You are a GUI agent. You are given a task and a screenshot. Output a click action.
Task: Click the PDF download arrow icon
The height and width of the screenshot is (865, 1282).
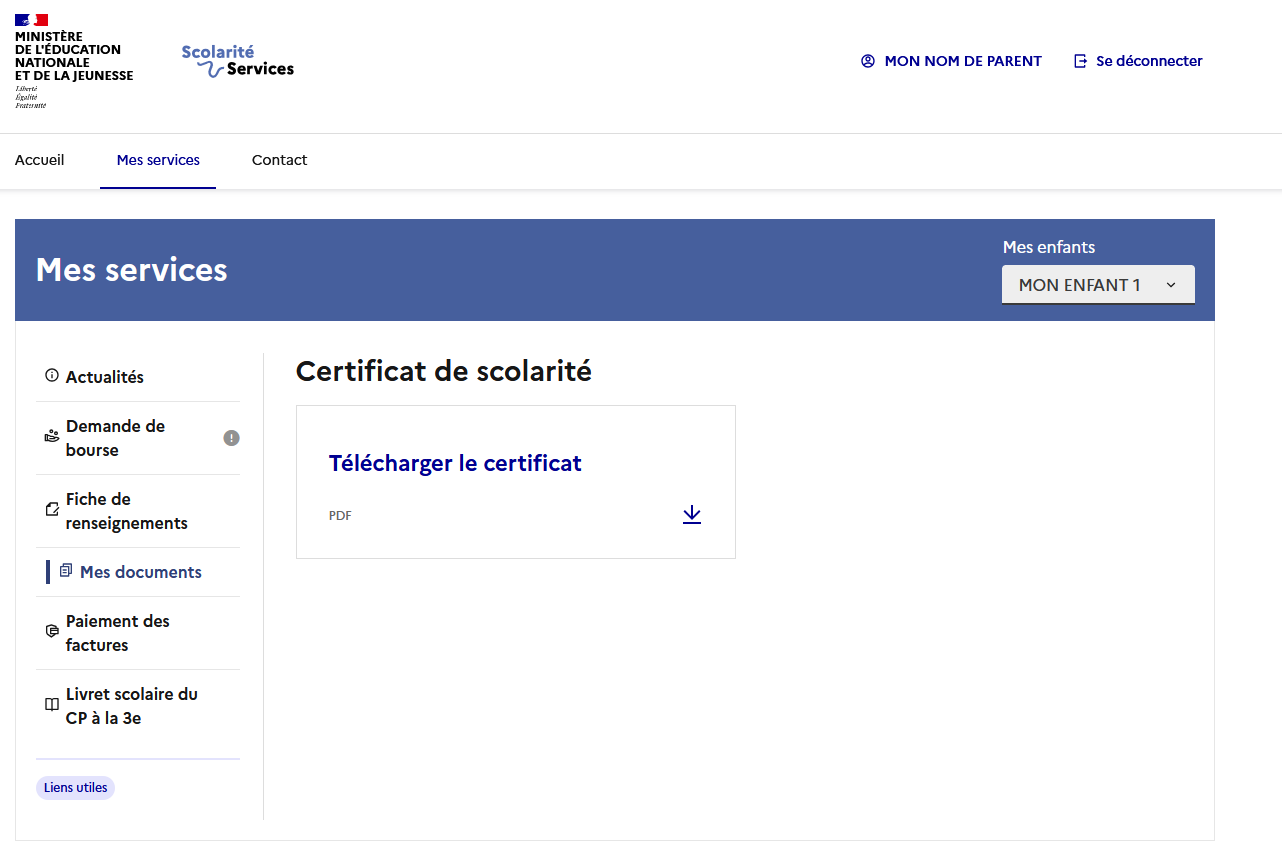coord(691,515)
